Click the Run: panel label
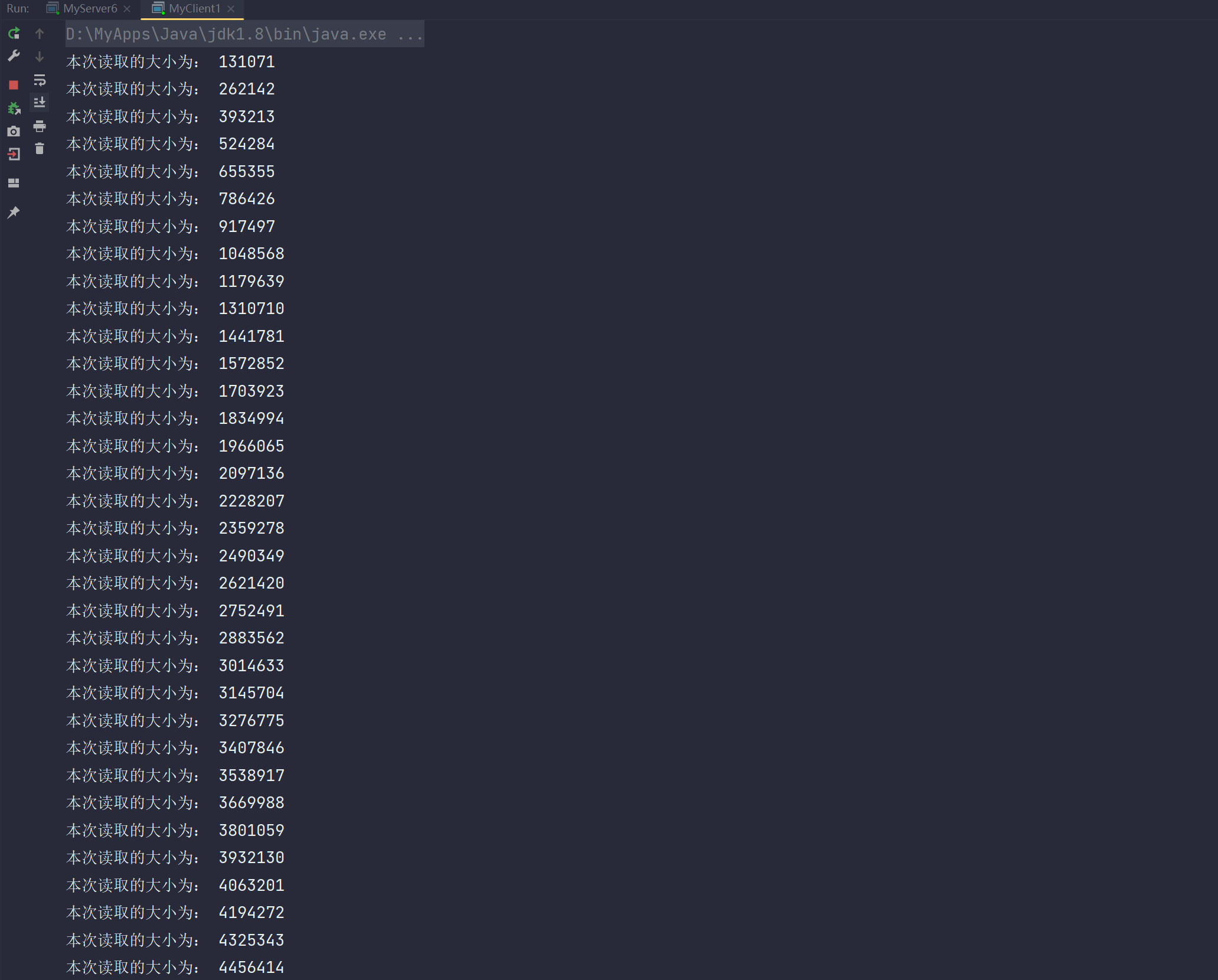The height and width of the screenshot is (980, 1218). tap(18, 9)
